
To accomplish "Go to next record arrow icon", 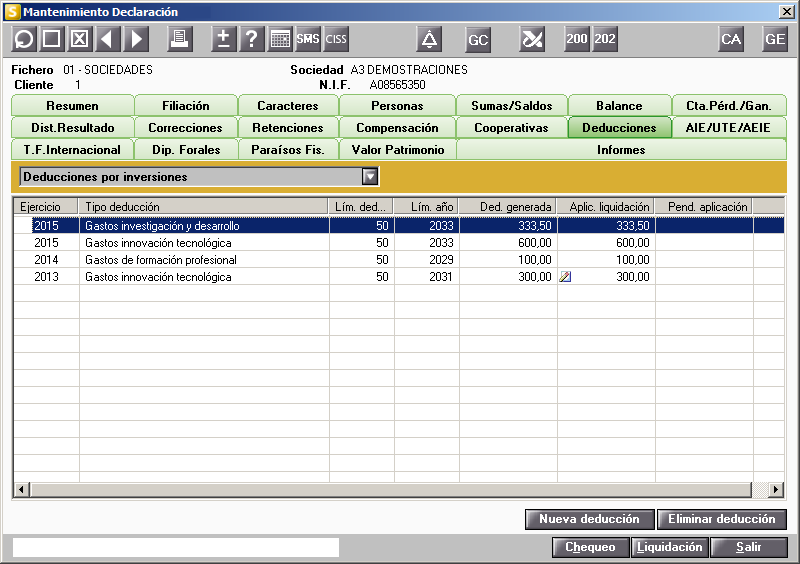I will (x=136, y=39).
